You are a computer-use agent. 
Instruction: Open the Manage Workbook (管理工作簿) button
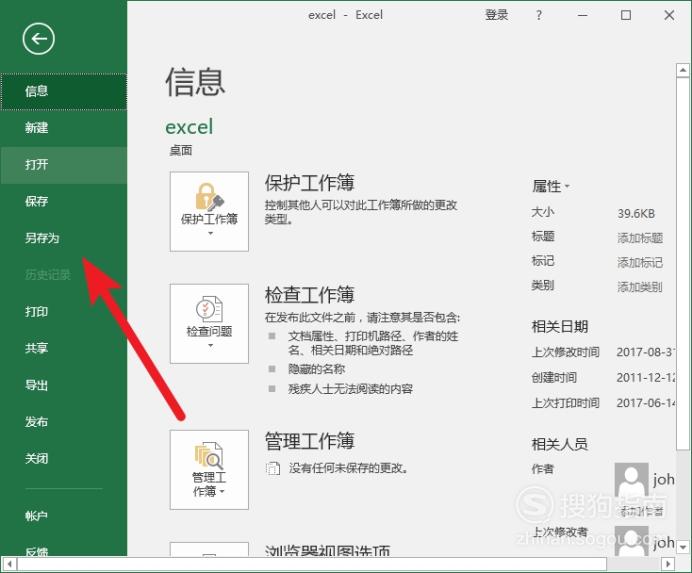click(x=209, y=470)
